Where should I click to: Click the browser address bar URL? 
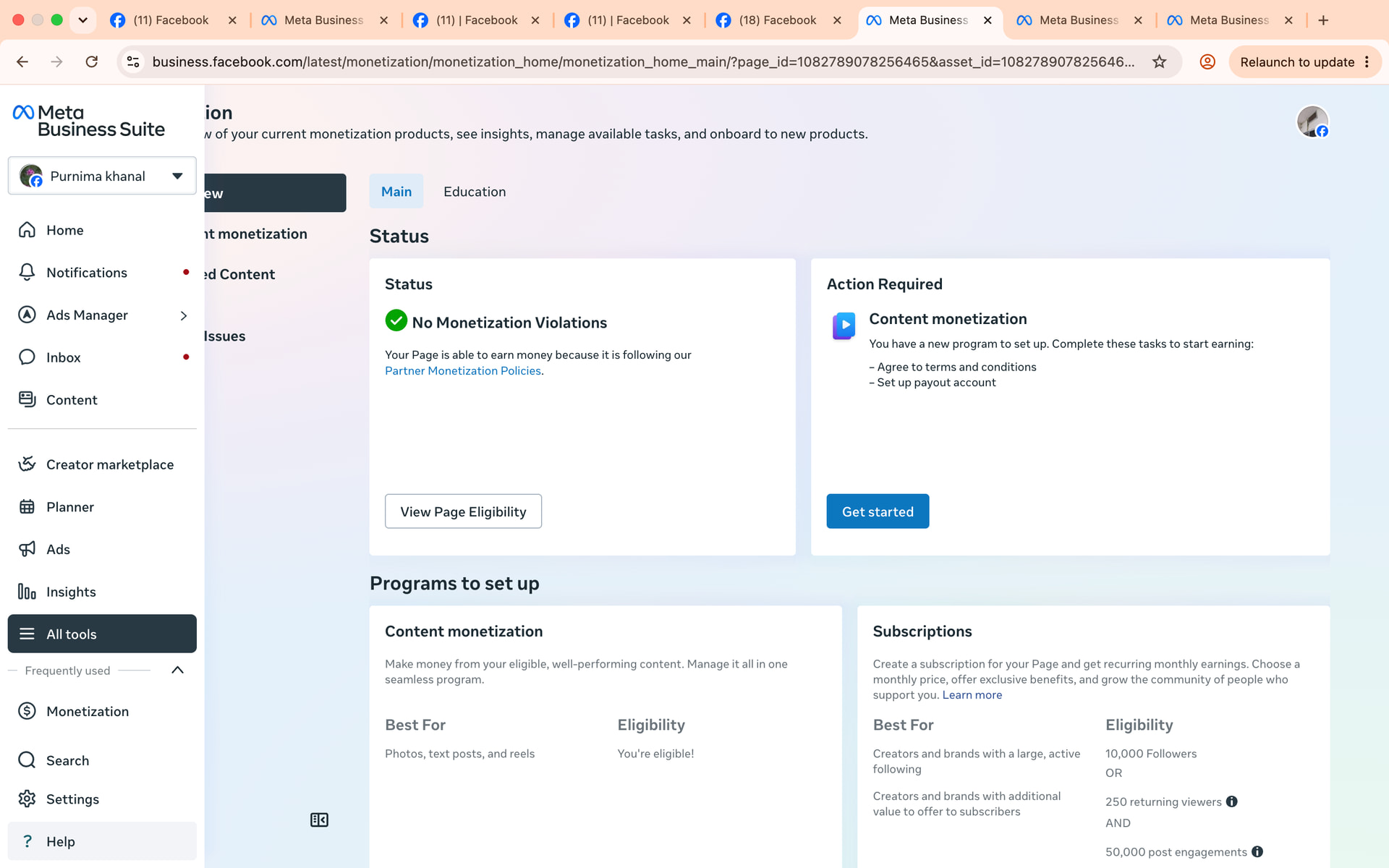[643, 61]
